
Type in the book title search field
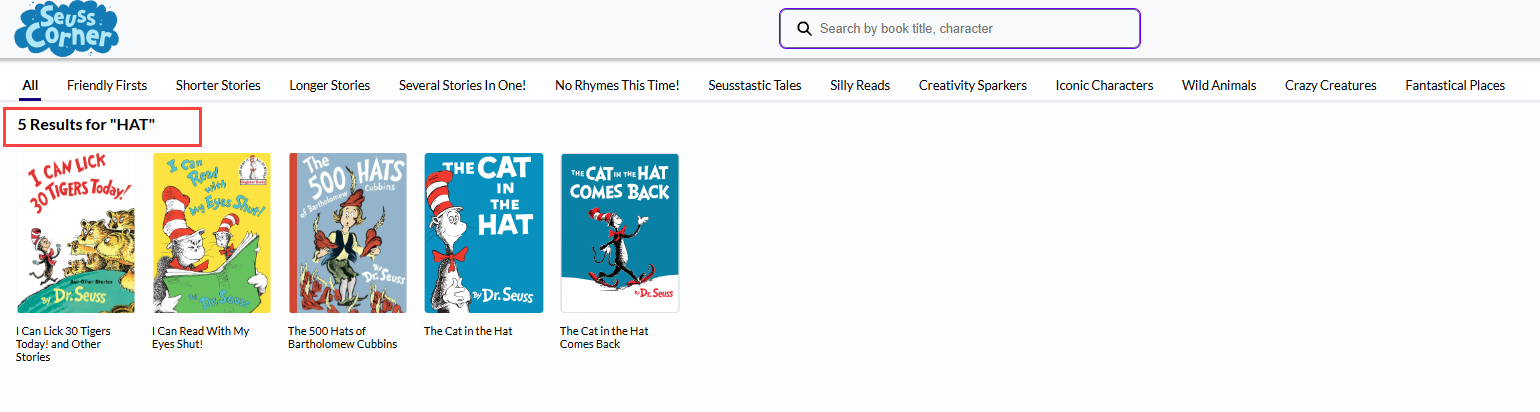tap(970, 29)
